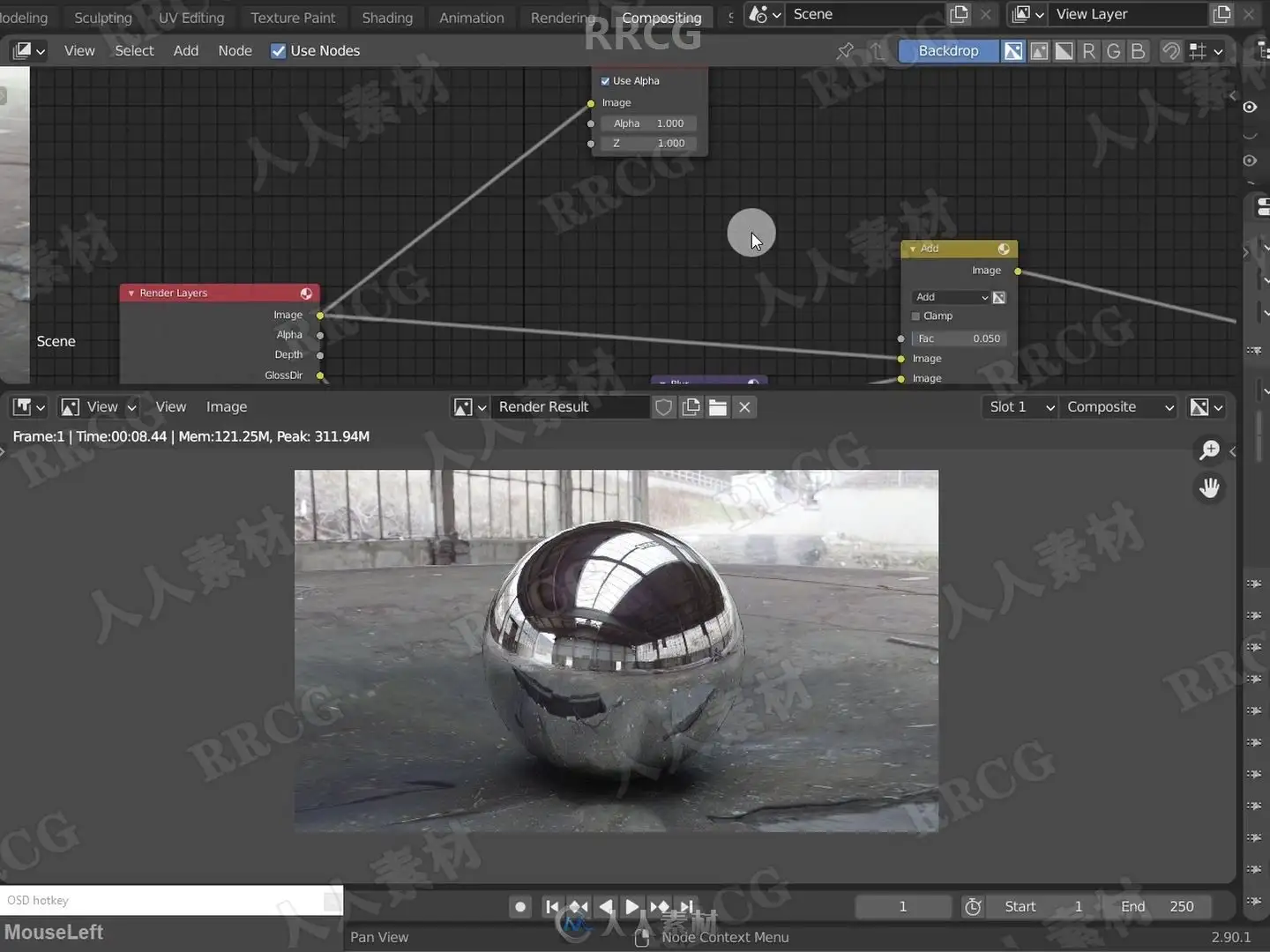Open an image file via folder icon

718,407
